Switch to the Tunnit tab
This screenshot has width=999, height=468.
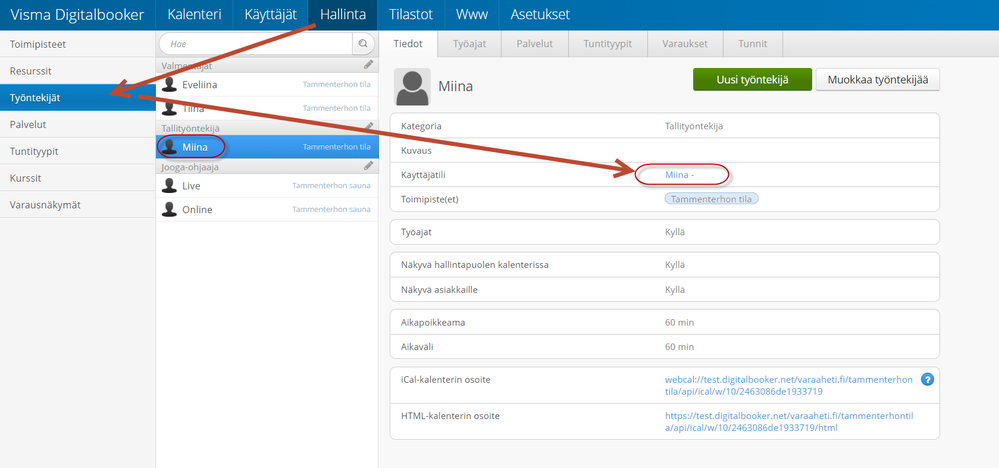click(753, 44)
